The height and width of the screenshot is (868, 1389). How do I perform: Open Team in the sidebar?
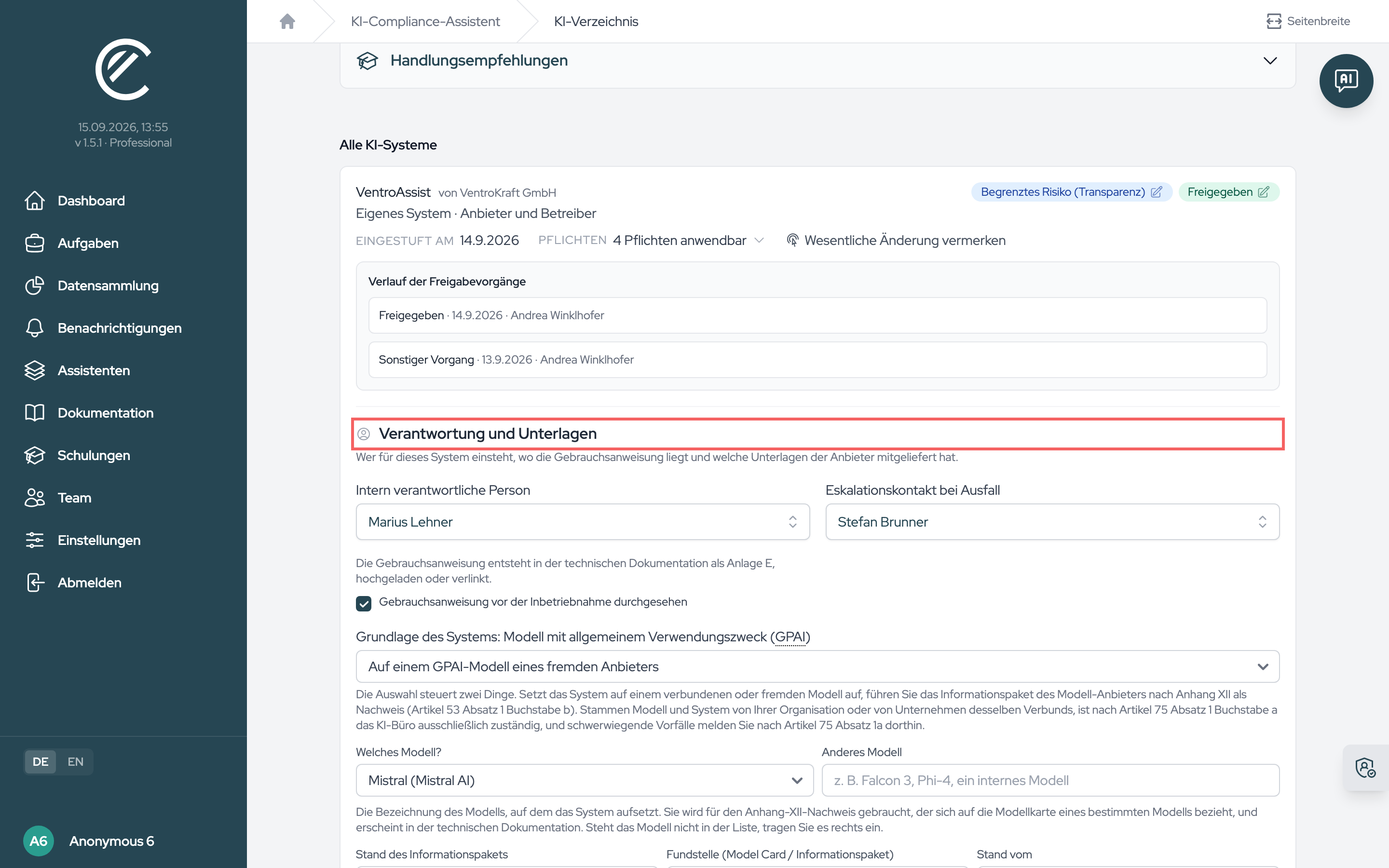75,498
